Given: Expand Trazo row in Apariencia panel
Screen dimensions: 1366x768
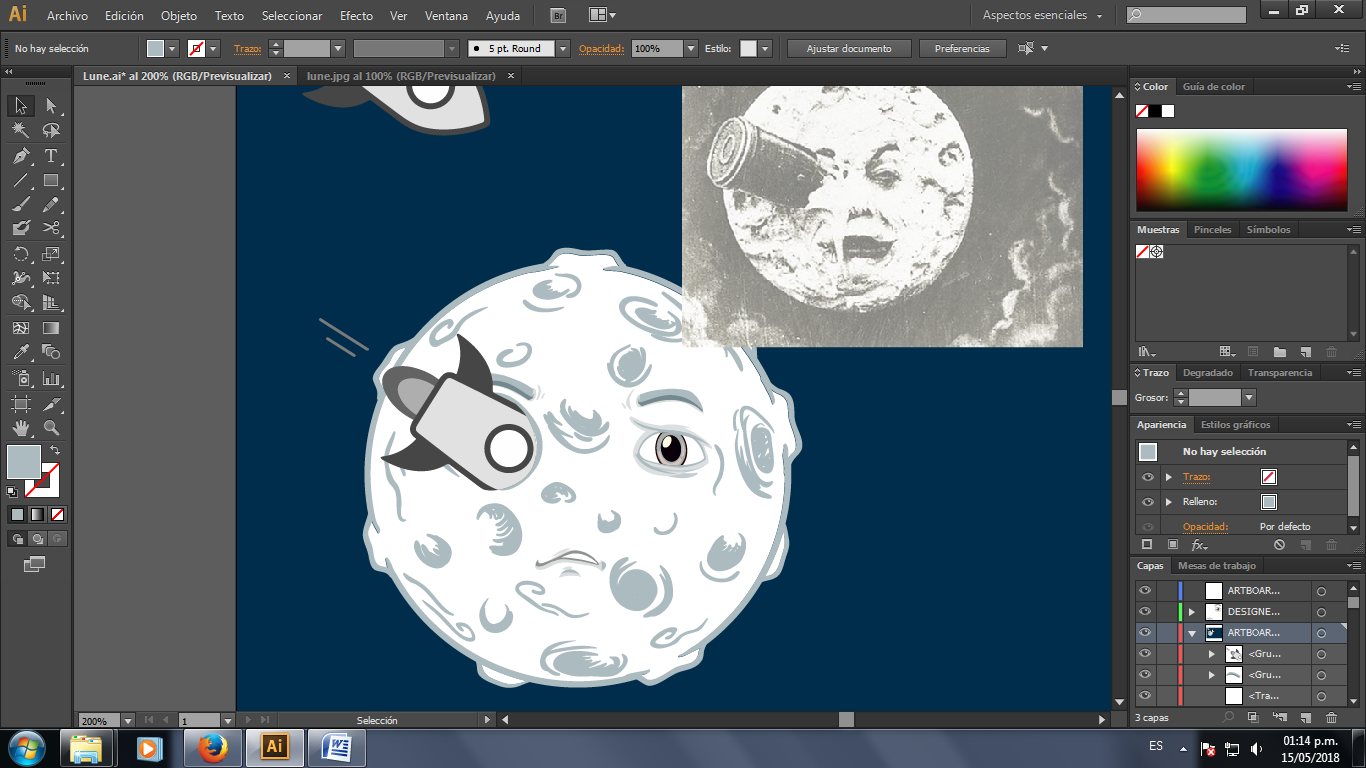Looking at the screenshot, I should (1168, 477).
